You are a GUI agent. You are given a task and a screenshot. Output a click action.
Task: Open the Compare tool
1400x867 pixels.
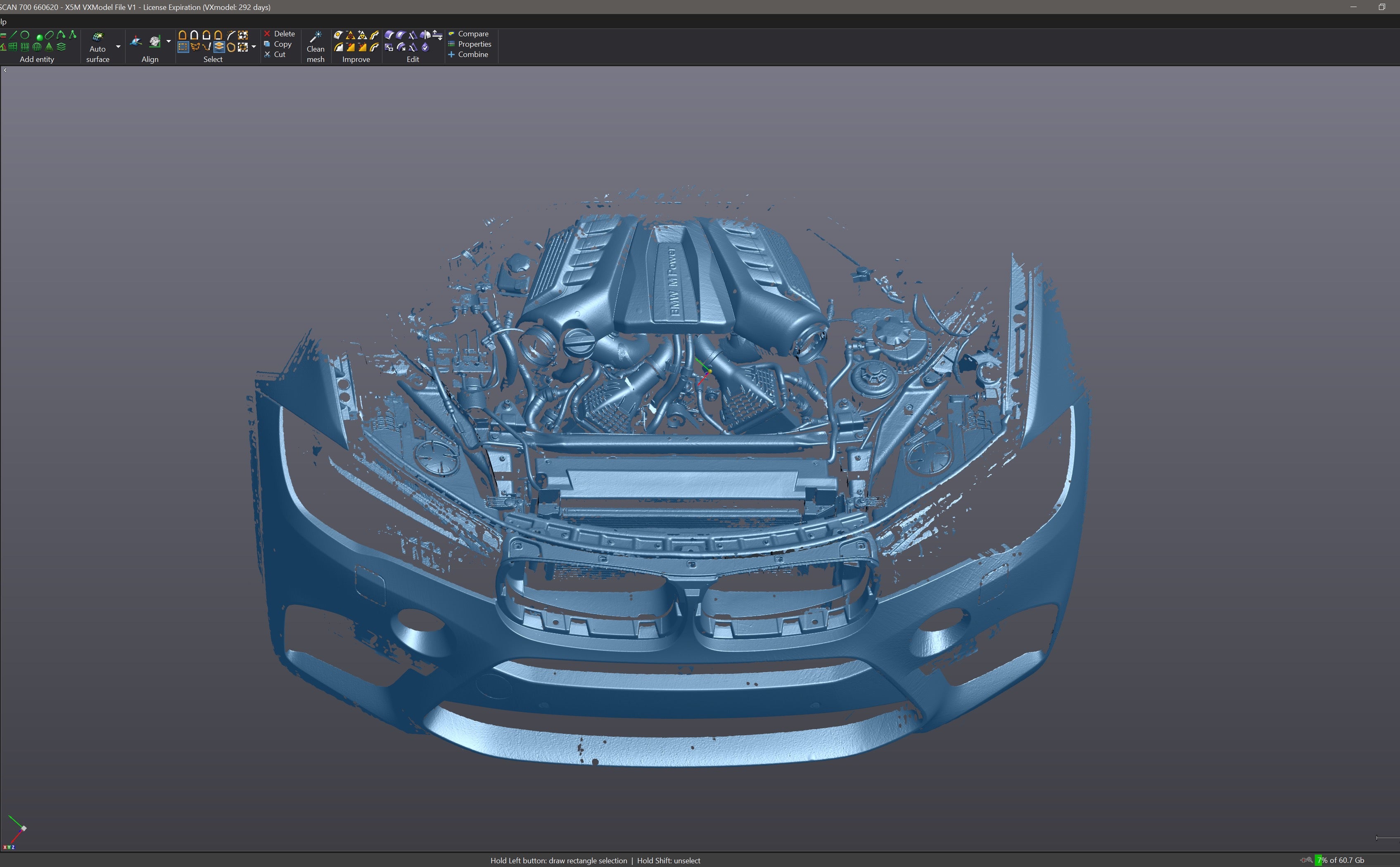coord(472,34)
